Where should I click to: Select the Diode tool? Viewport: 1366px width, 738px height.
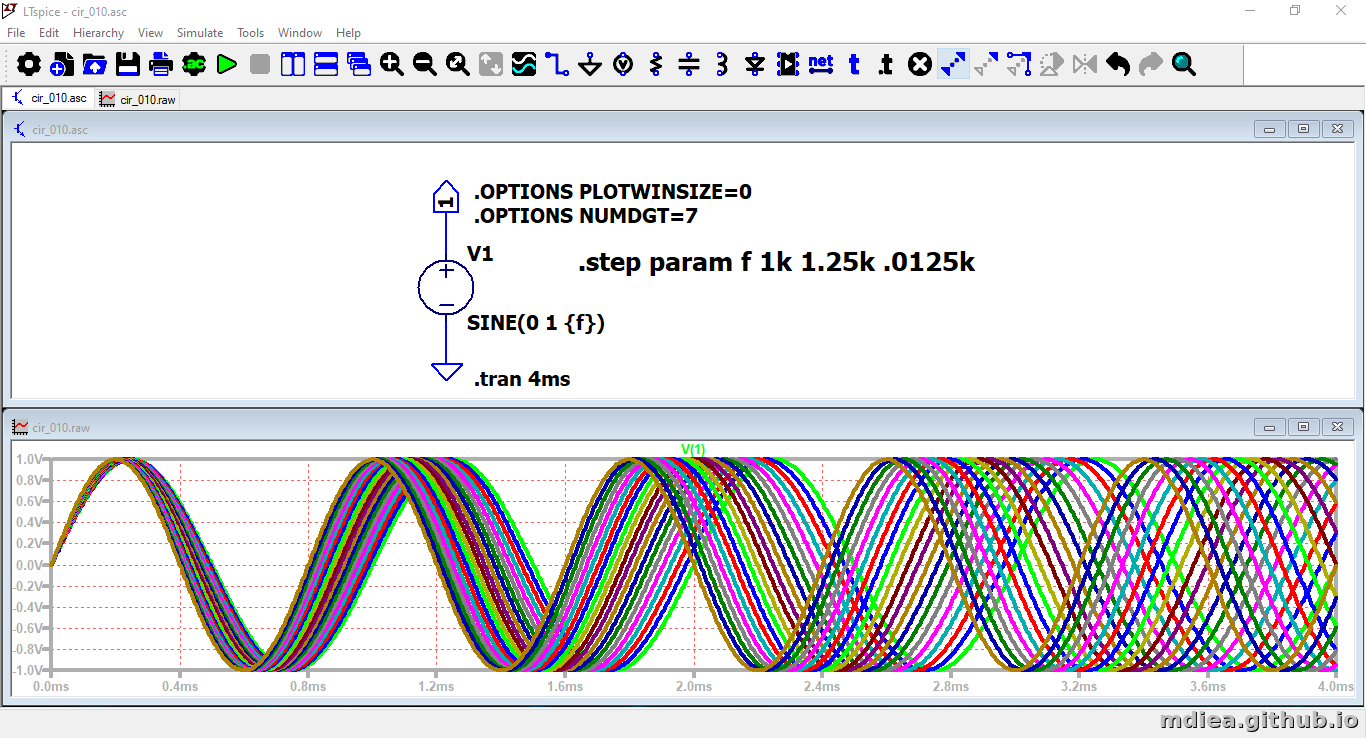pyautogui.click(x=755, y=65)
